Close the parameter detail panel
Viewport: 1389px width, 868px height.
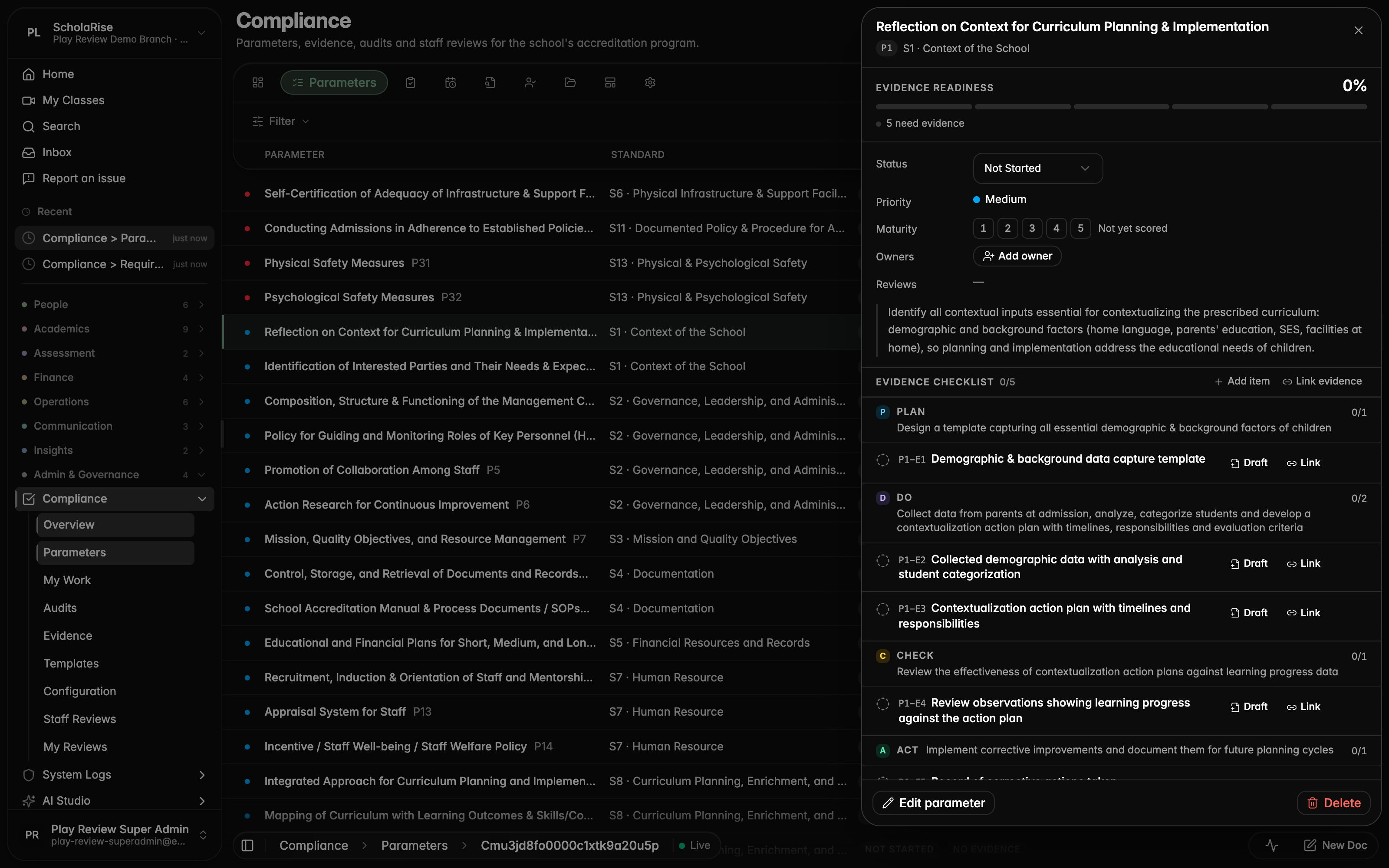point(1358,30)
